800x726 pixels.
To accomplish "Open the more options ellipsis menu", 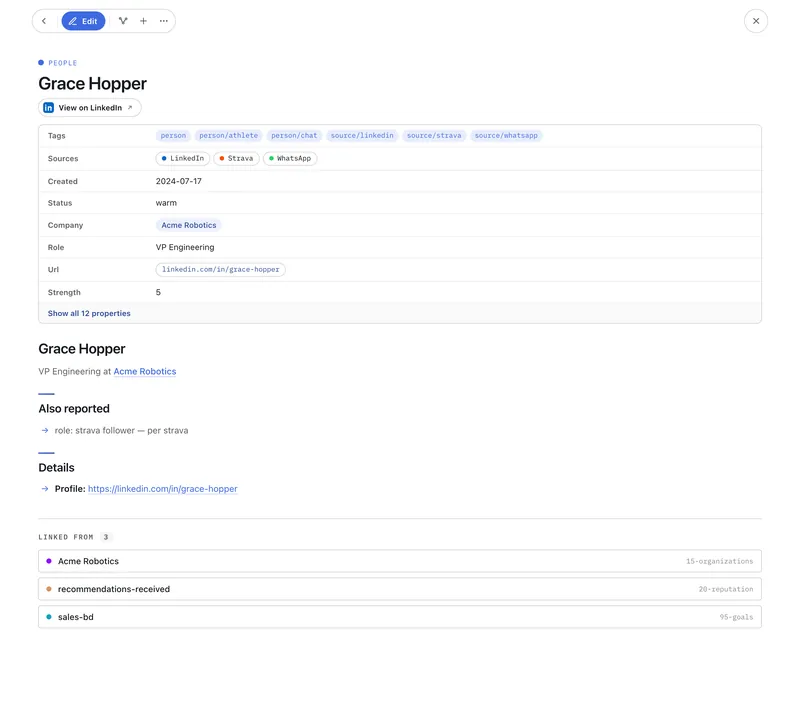I will pyautogui.click(x=163, y=21).
